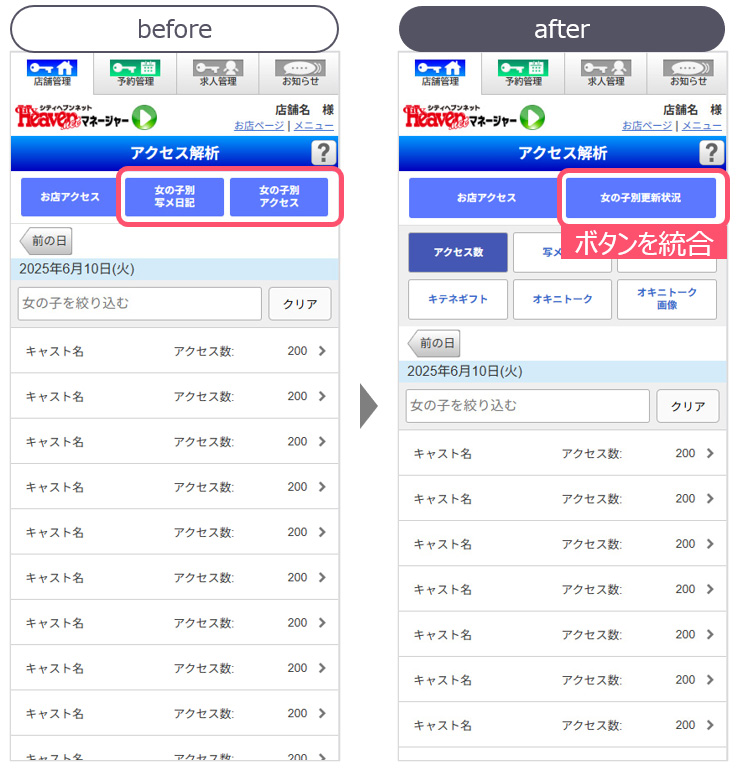Switch to キテネギフト tab in after panel

(458, 299)
